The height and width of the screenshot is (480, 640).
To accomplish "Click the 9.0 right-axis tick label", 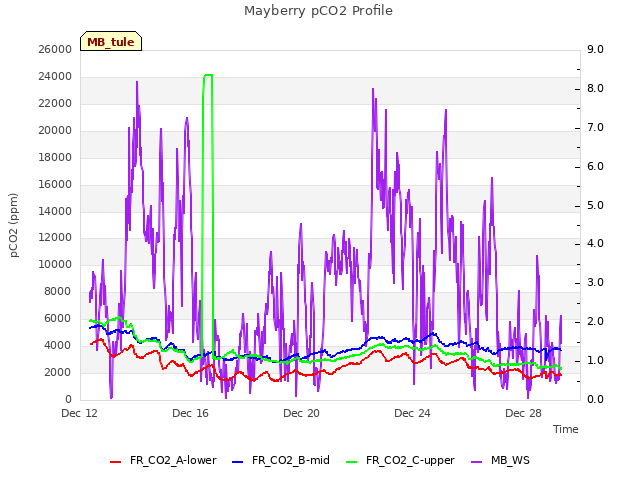I will (595, 49).
